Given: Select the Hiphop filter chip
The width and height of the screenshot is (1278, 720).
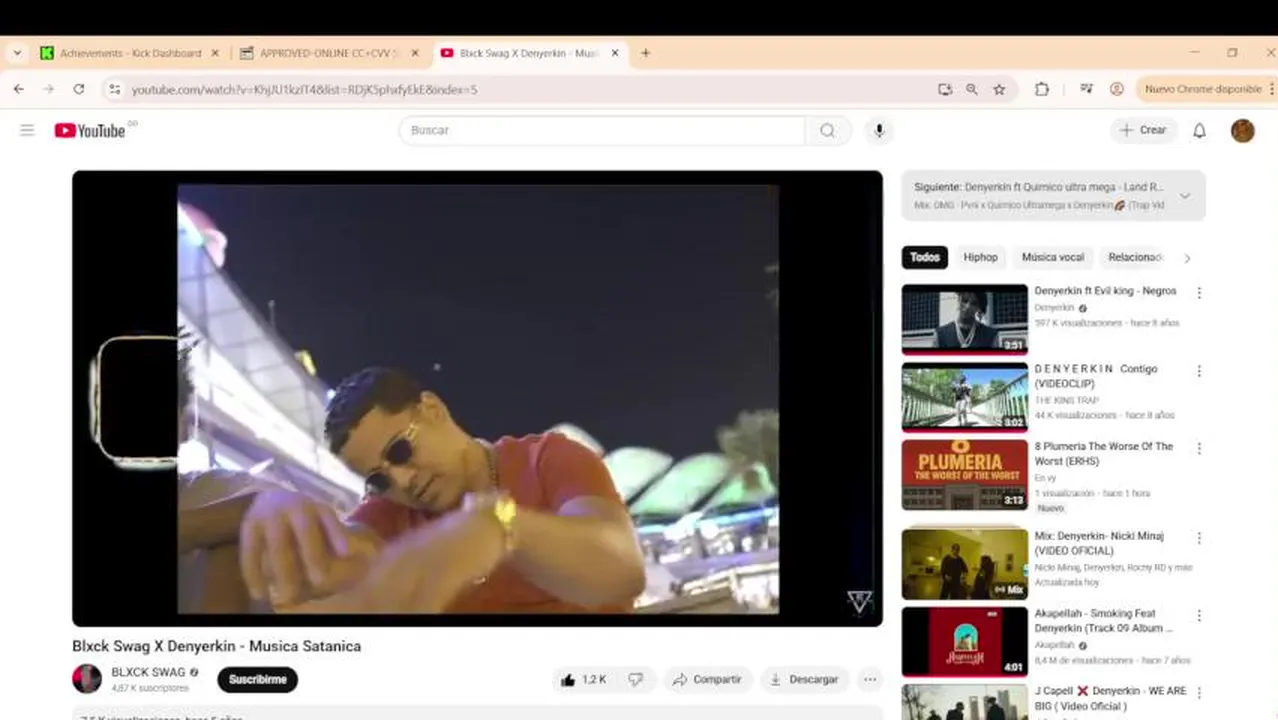Looking at the screenshot, I should 980,257.
